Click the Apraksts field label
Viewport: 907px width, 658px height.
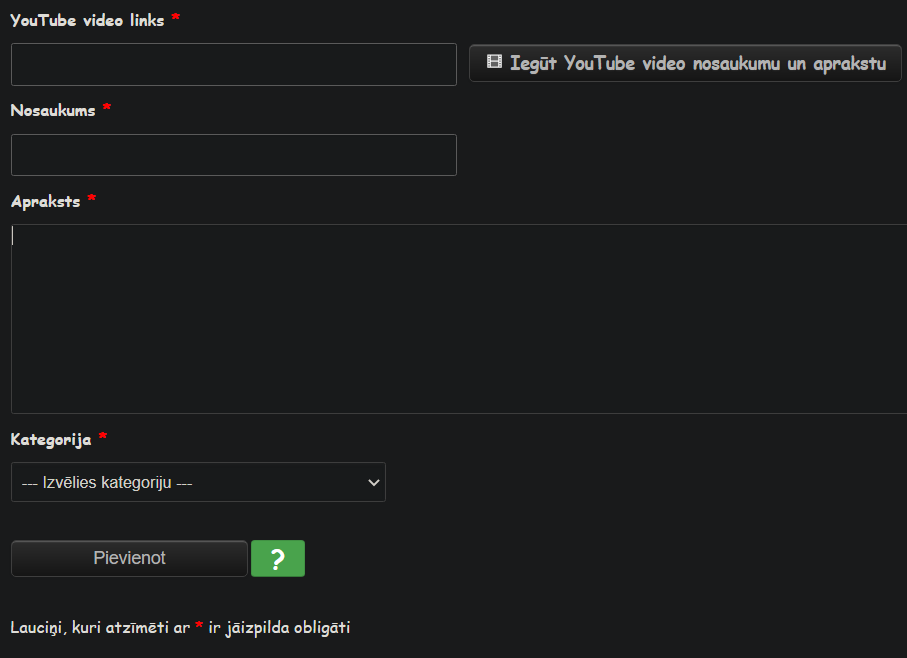[x=46, y=202]
